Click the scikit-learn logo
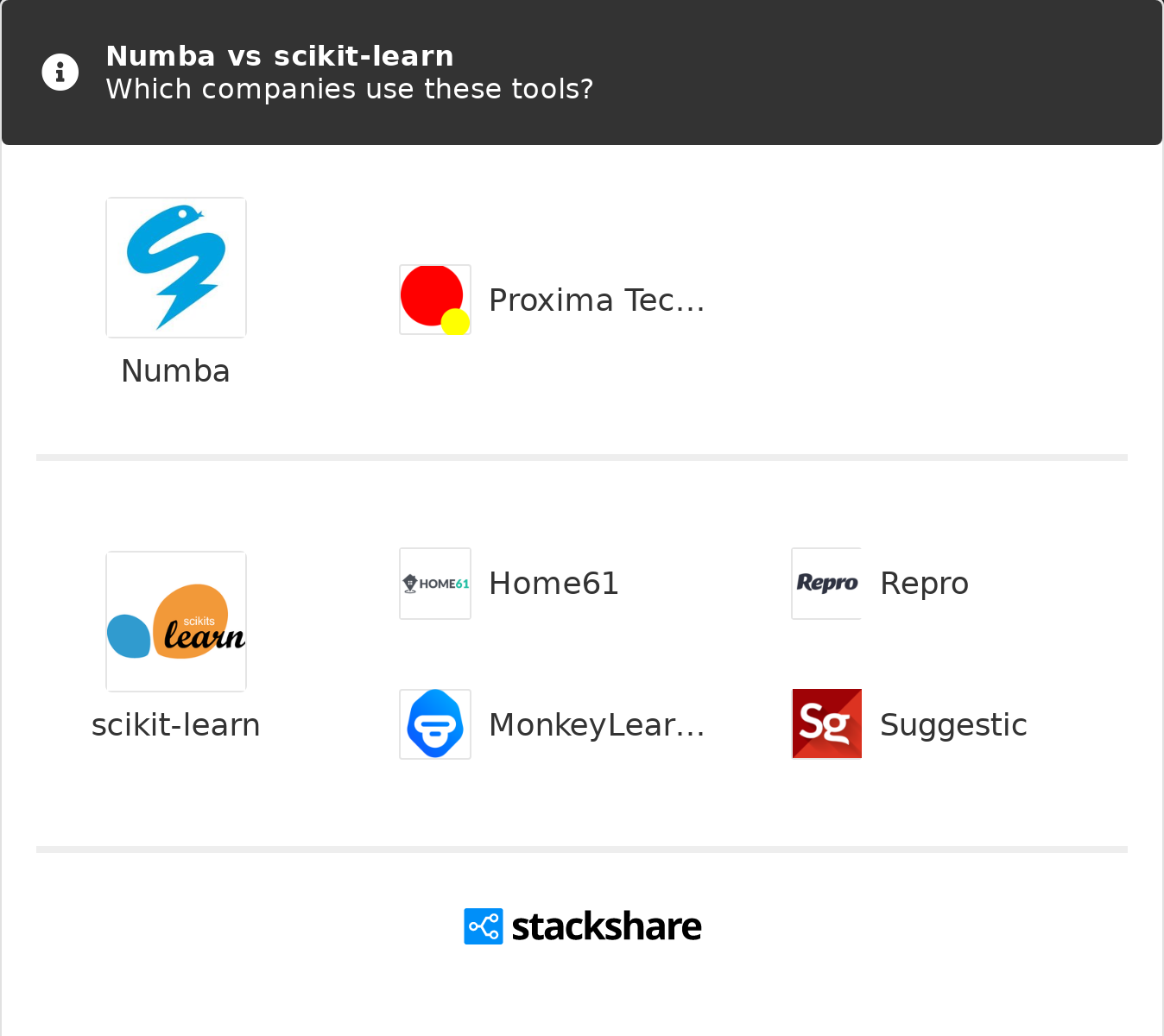 [176, 622]
